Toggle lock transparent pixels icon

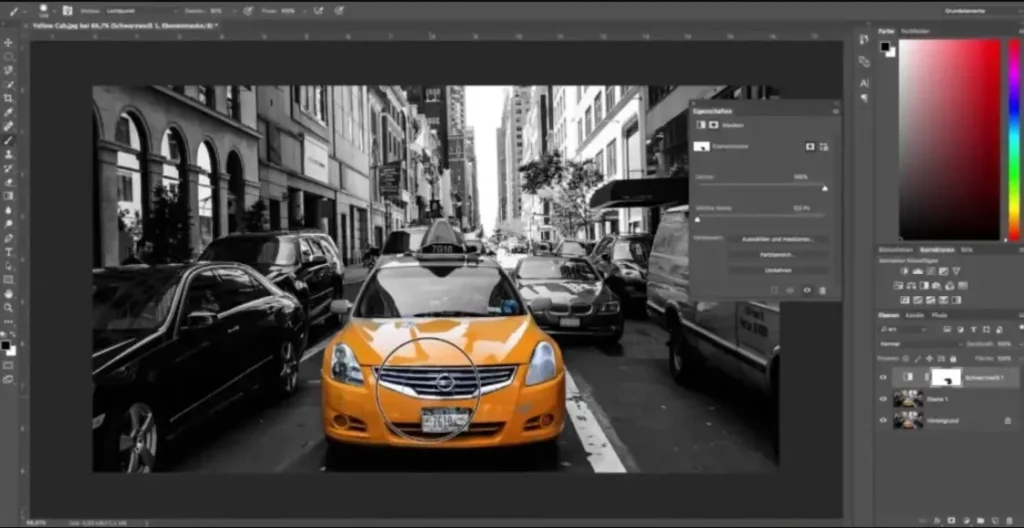(x=906, y=359)
